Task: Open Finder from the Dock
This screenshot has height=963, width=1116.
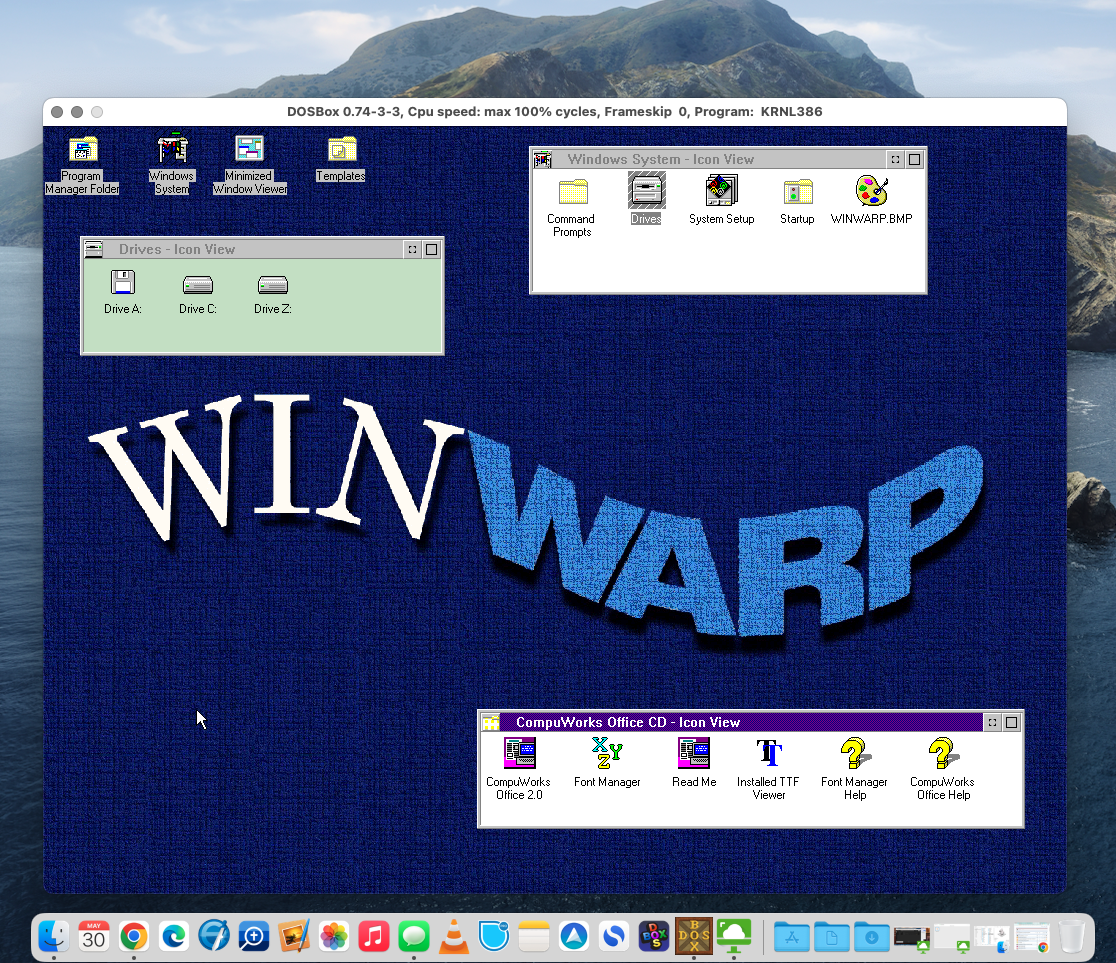Action: point(53,935)
